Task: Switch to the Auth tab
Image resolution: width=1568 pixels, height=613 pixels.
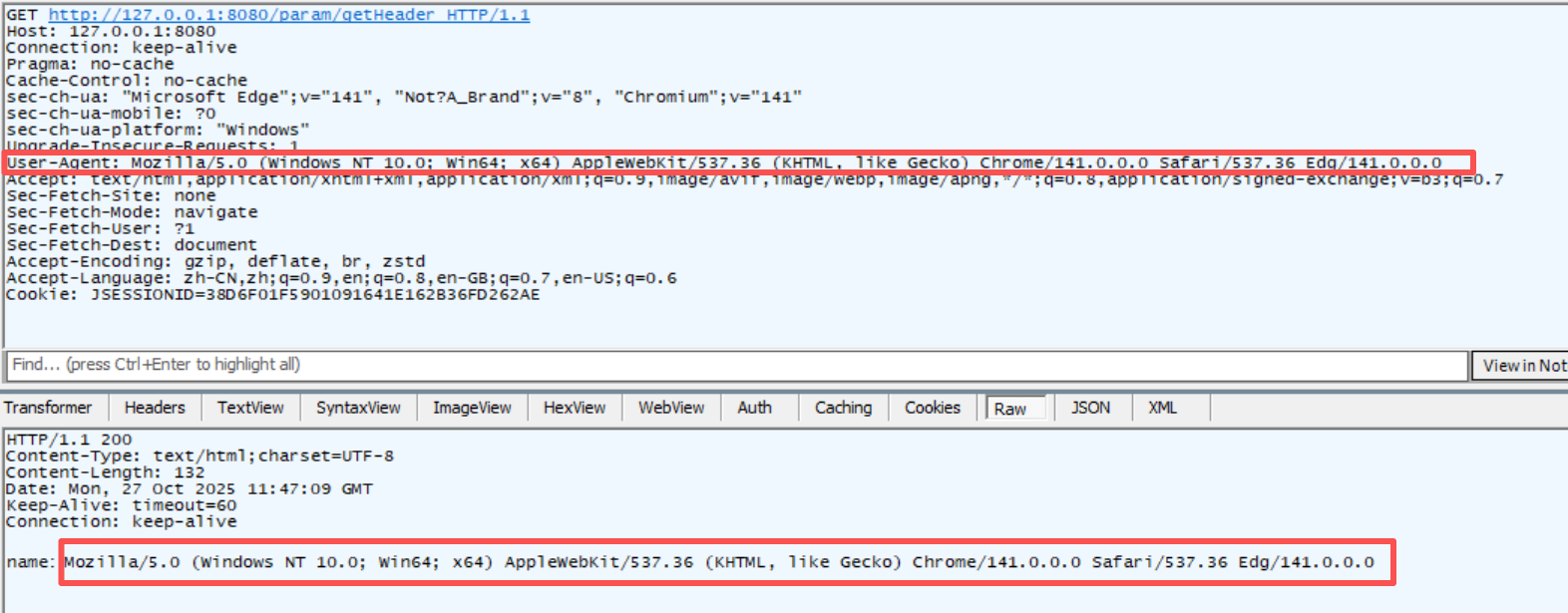Action: tap(755, 408)
